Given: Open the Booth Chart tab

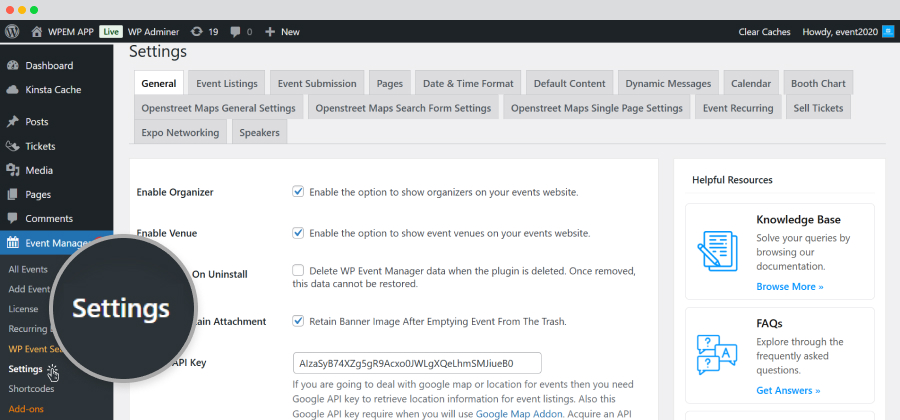Looking at the screenshot, I should tap(818, 83).
